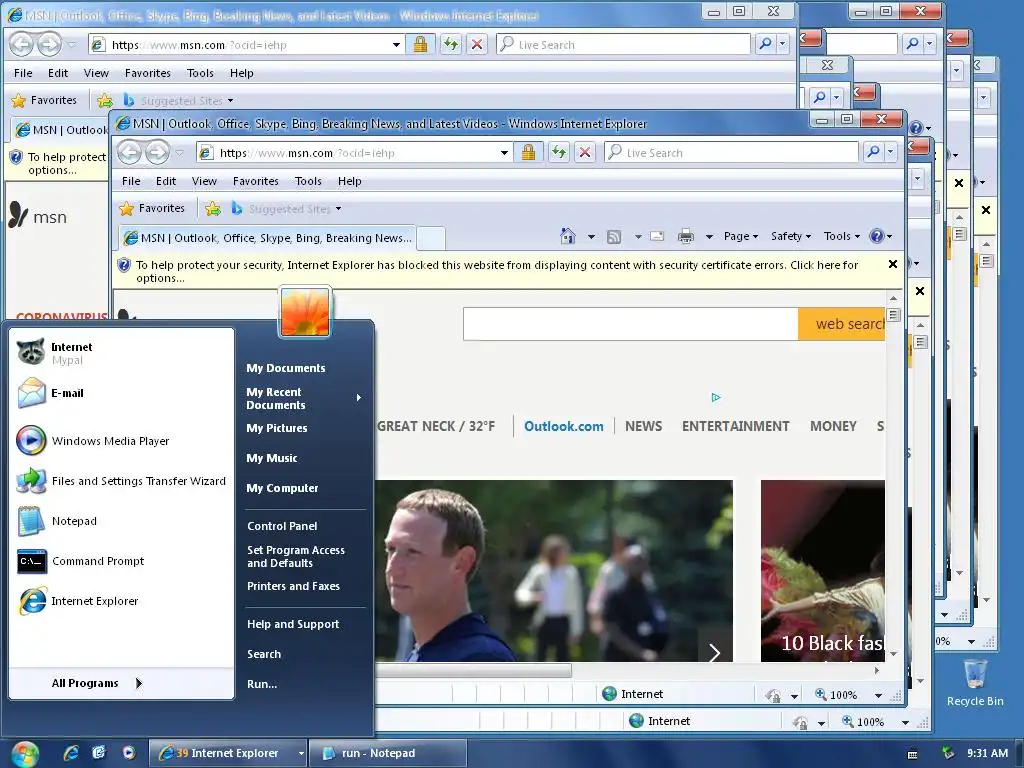The image size is (1024, 768).
Task: Click the Start orb button
Action: click(x=24, y=754)
